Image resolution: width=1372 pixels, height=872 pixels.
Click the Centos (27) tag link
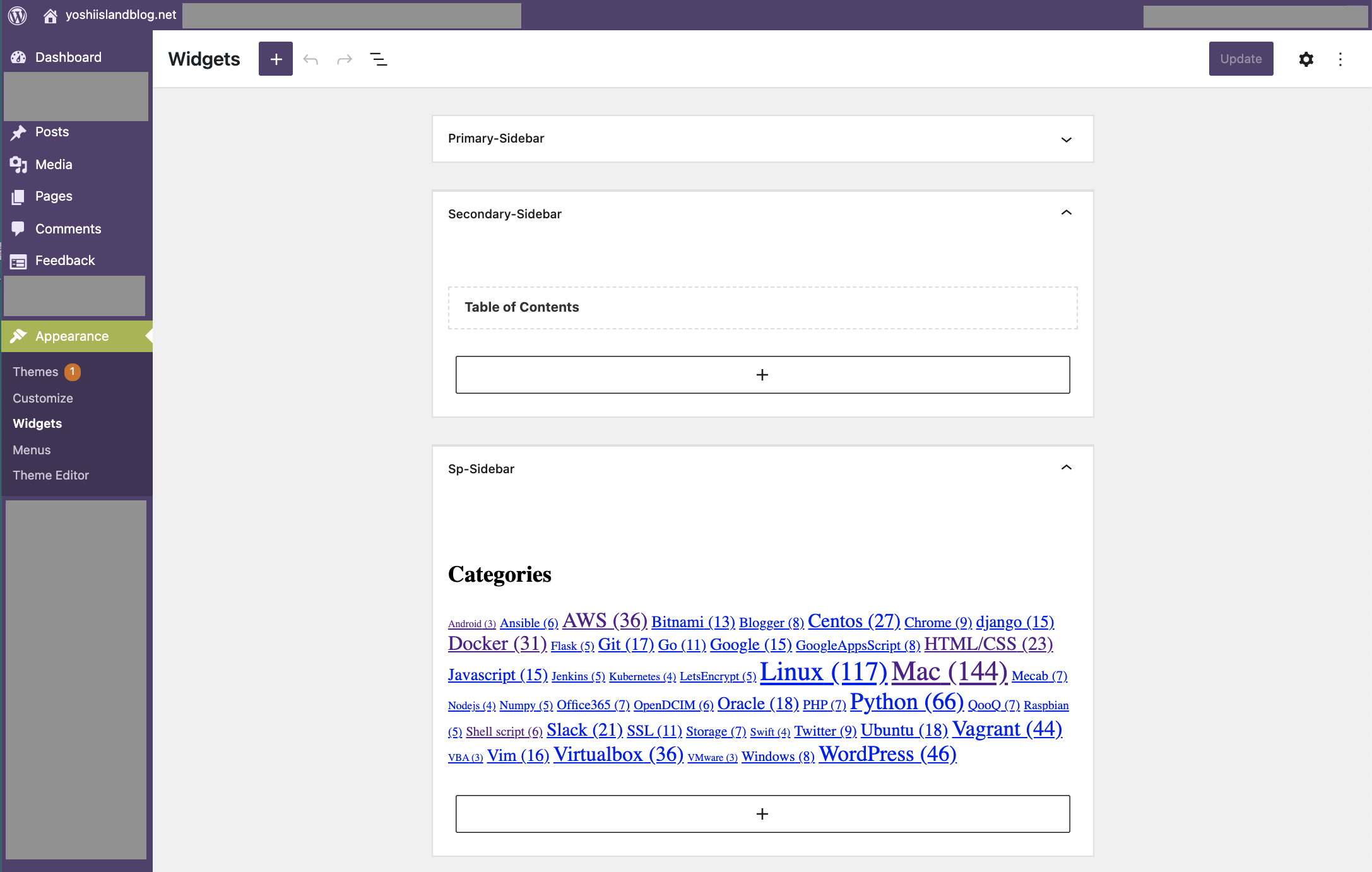pos(854,621)
